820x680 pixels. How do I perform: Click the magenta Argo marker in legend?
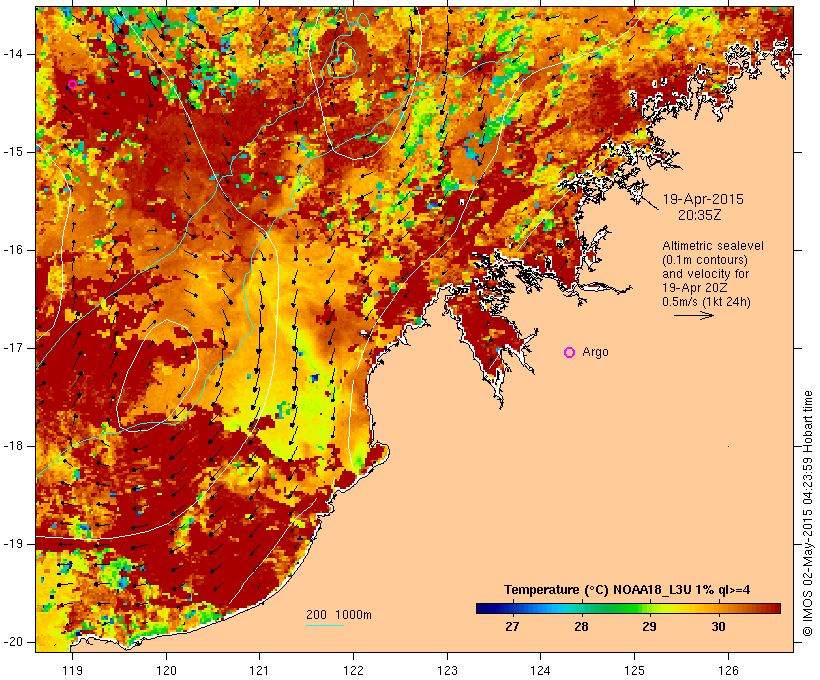[x=570, y=353]
